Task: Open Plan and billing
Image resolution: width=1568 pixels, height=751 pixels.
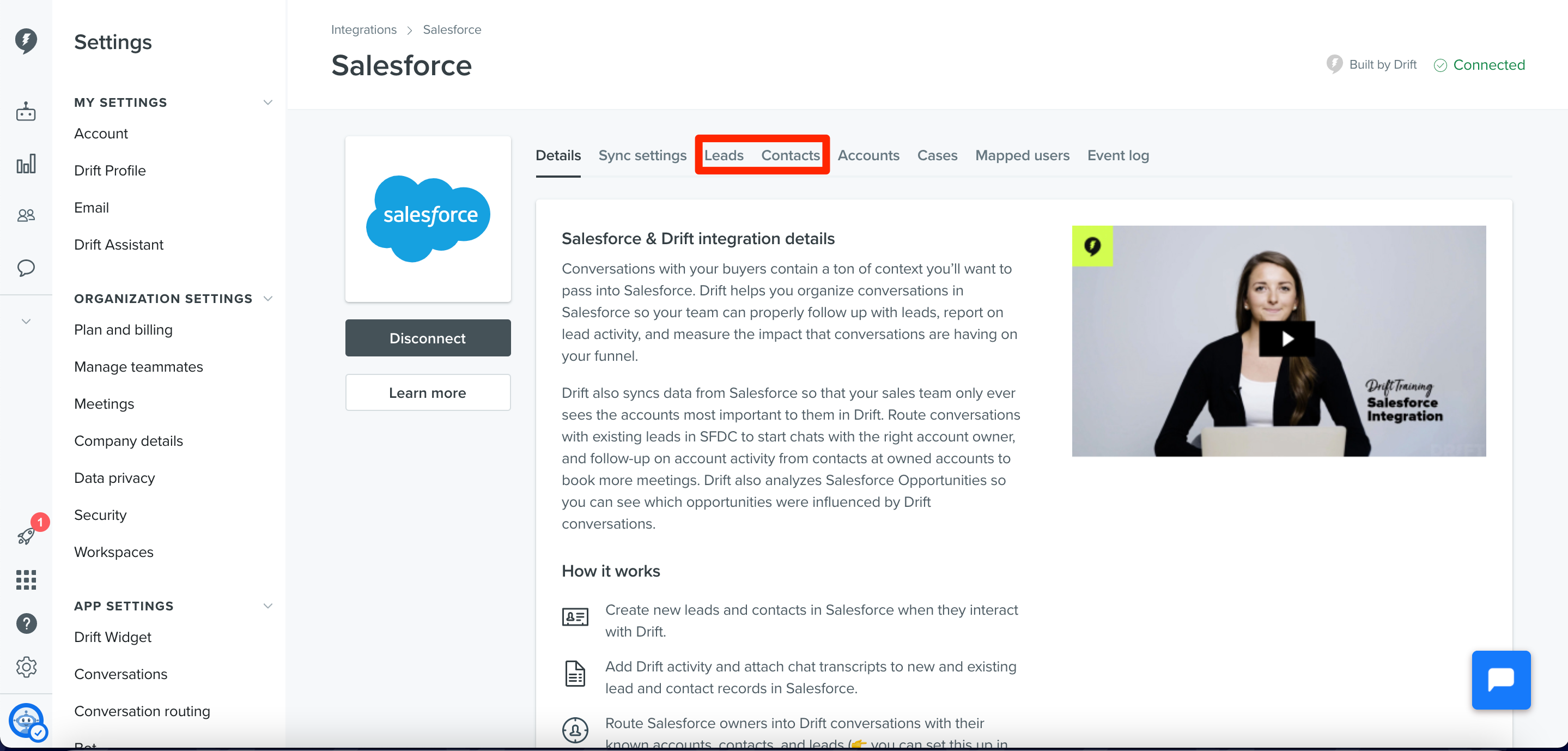Action: point(123,330)
